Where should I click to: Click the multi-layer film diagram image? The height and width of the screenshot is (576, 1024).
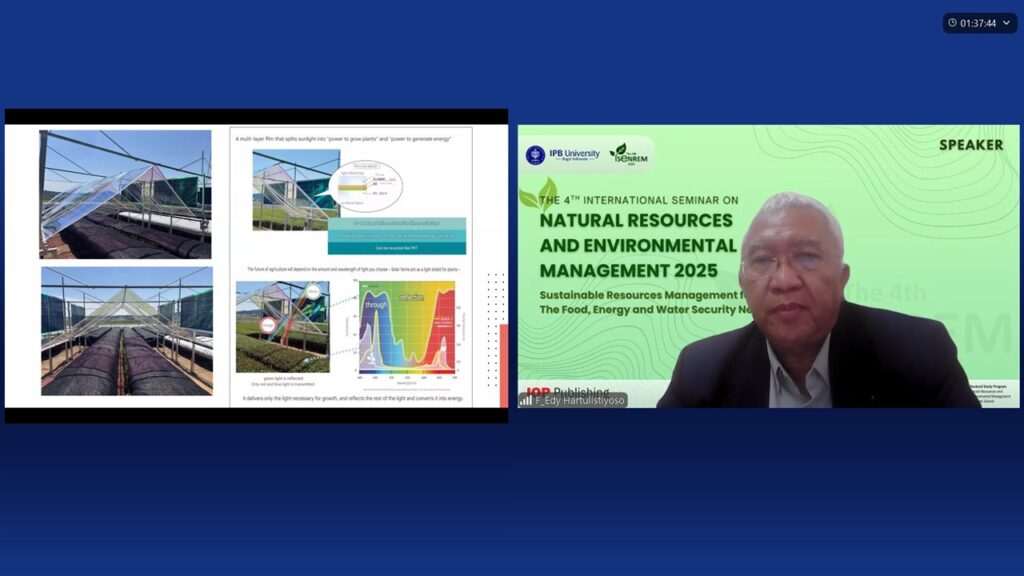[296, 189]
